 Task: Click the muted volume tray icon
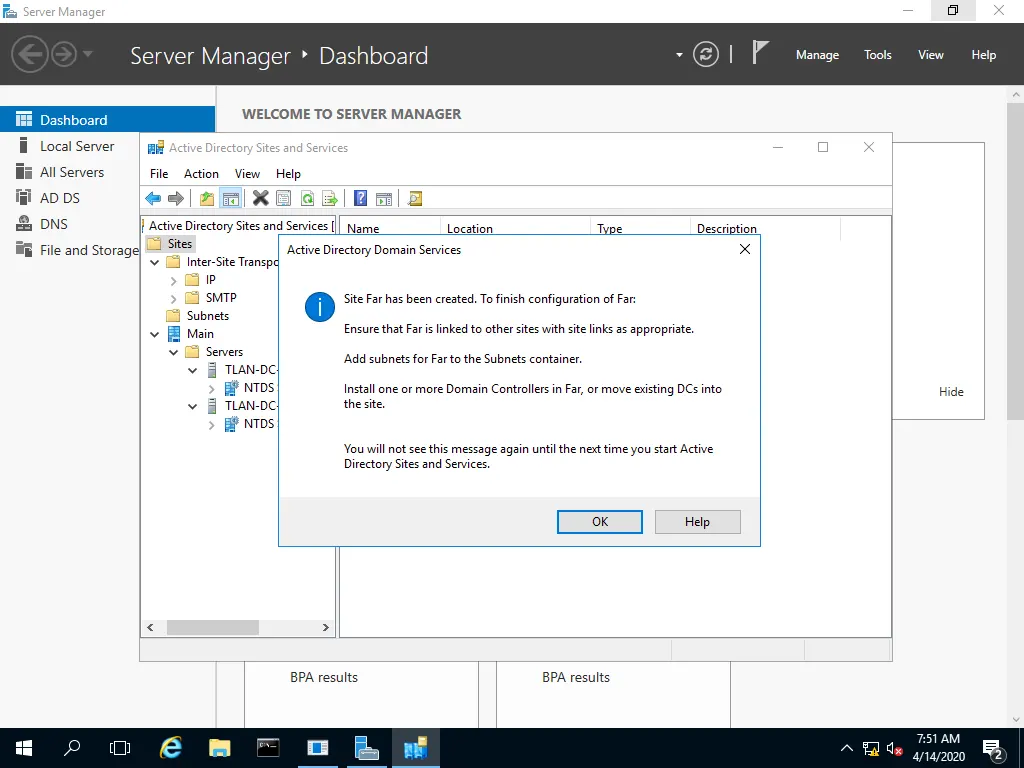pyautogui.click(x=895, y=748)
